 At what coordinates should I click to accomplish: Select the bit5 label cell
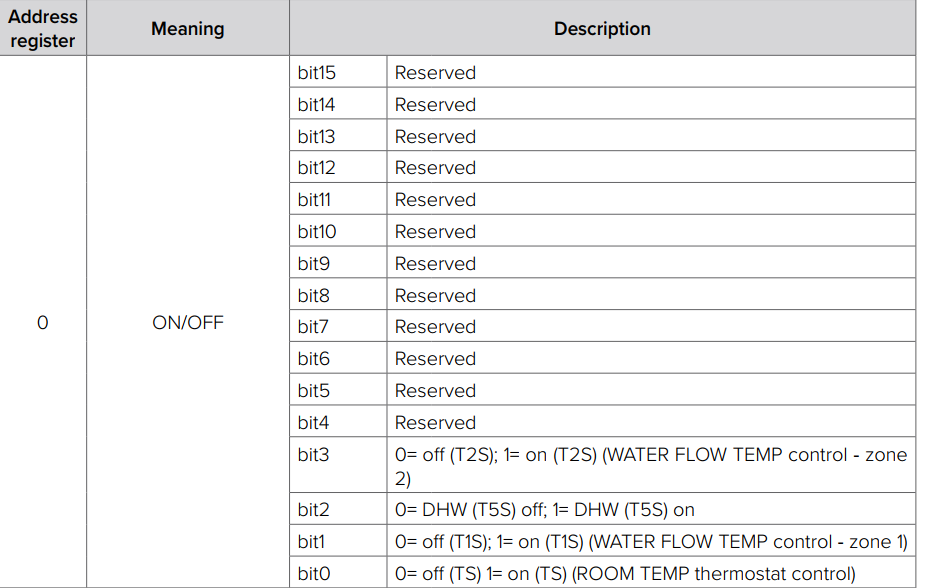[338, 390]
